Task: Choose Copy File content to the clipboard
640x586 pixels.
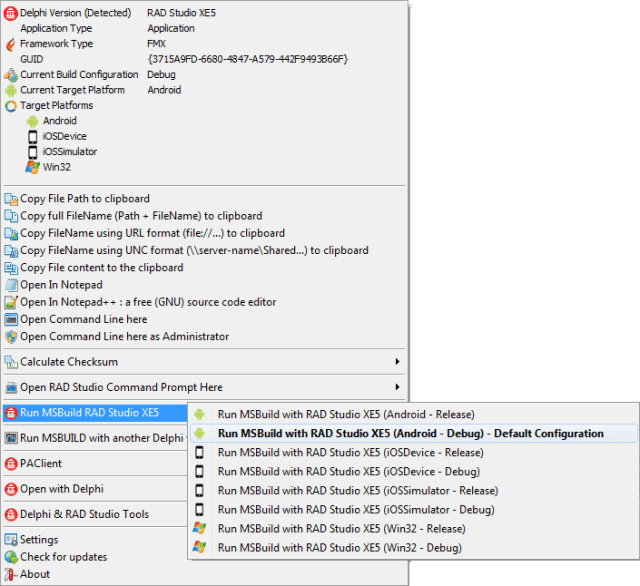Action: 204,268
